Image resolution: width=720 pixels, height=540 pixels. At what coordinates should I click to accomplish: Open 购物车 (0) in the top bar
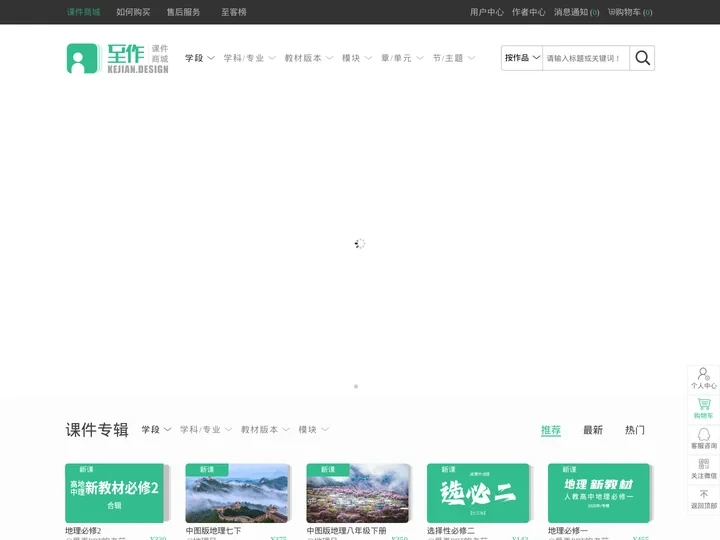coord(630,12)
